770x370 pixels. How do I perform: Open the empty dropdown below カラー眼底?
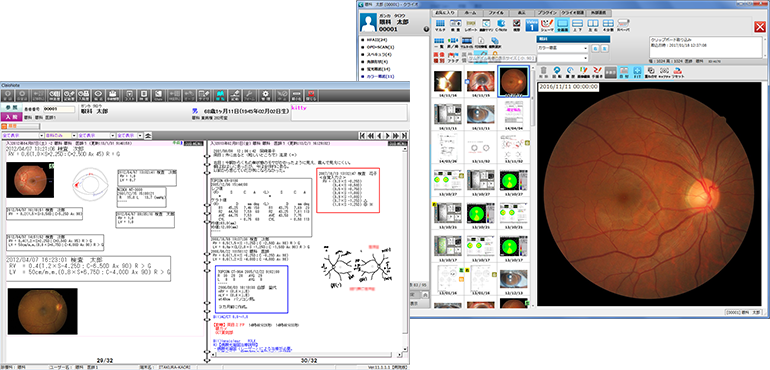(562, 57)
